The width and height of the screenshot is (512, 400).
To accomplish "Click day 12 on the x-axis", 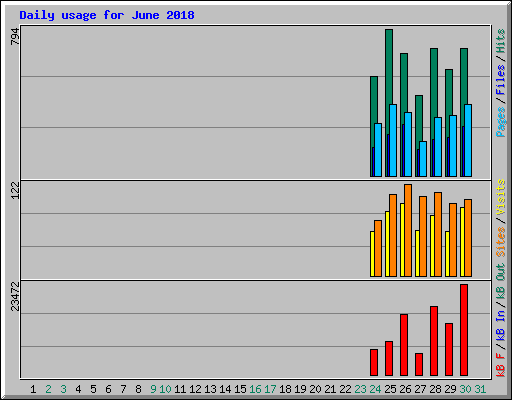I will (x=195, y=389).
